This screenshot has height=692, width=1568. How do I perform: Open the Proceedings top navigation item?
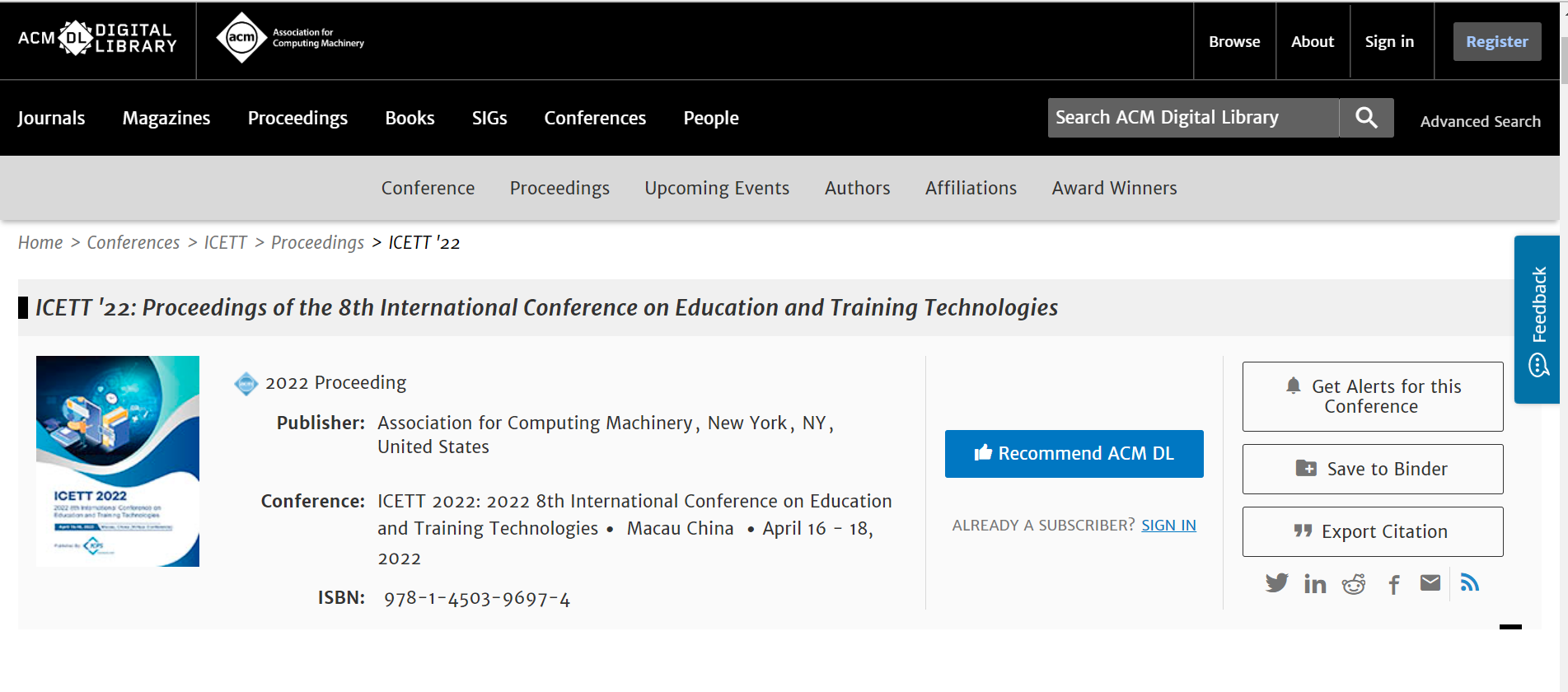pyautogui.click(x=297, y=118)
